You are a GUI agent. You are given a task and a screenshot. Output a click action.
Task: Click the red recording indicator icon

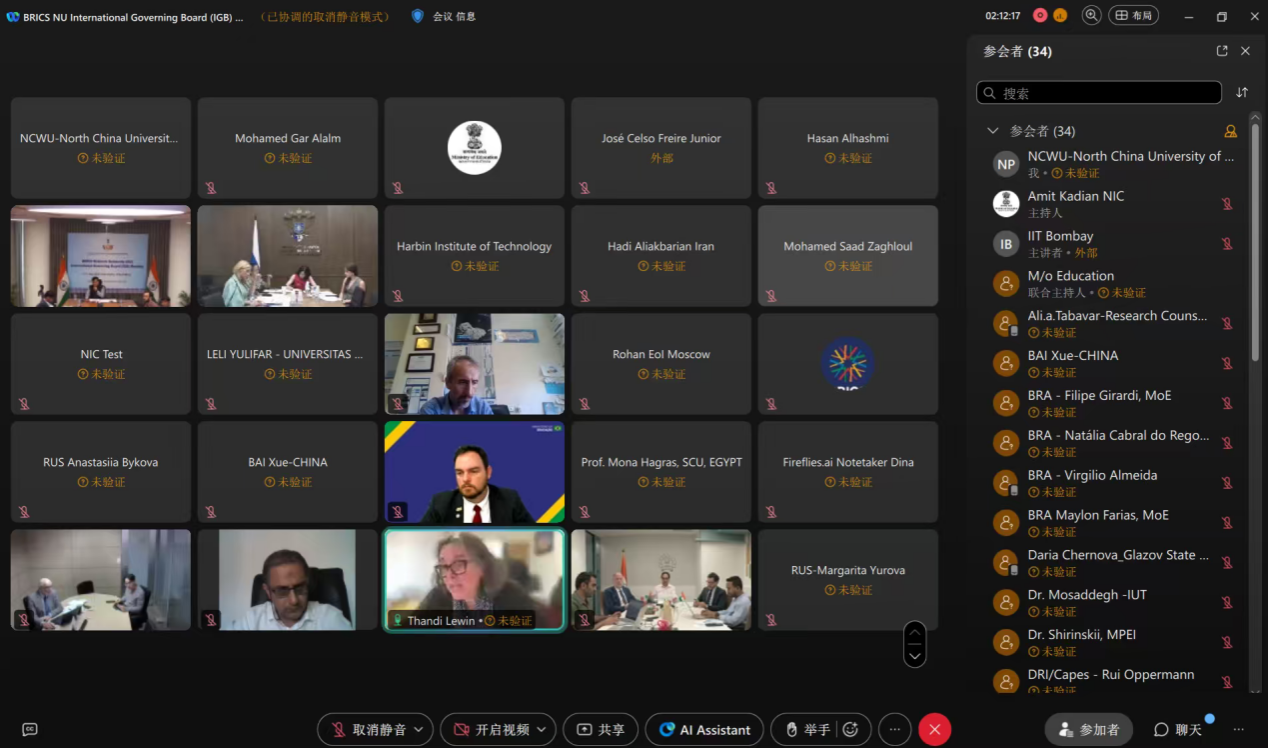point(1040,15)
